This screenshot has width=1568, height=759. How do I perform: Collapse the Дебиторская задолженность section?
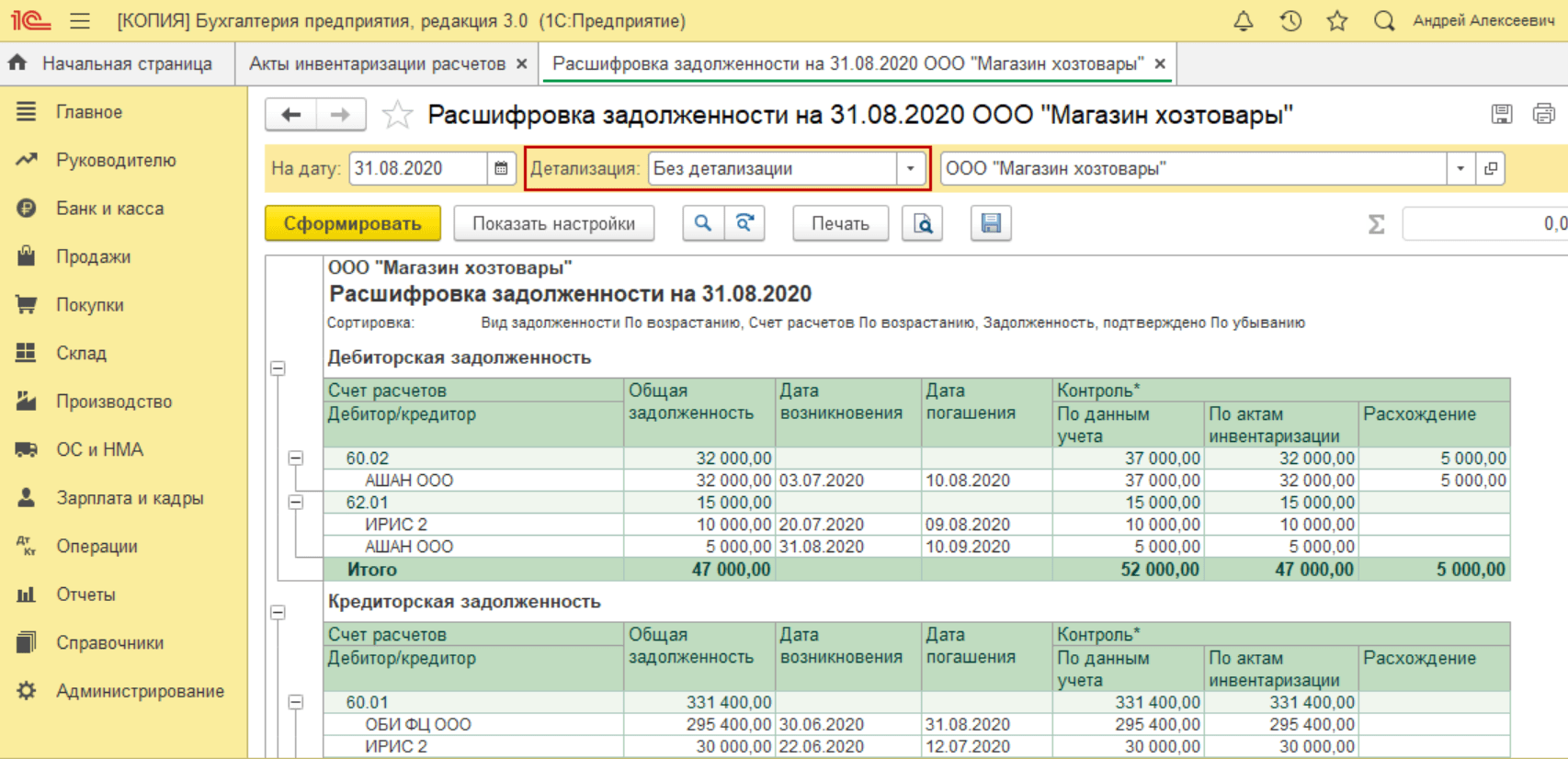[x=278, y=368]
